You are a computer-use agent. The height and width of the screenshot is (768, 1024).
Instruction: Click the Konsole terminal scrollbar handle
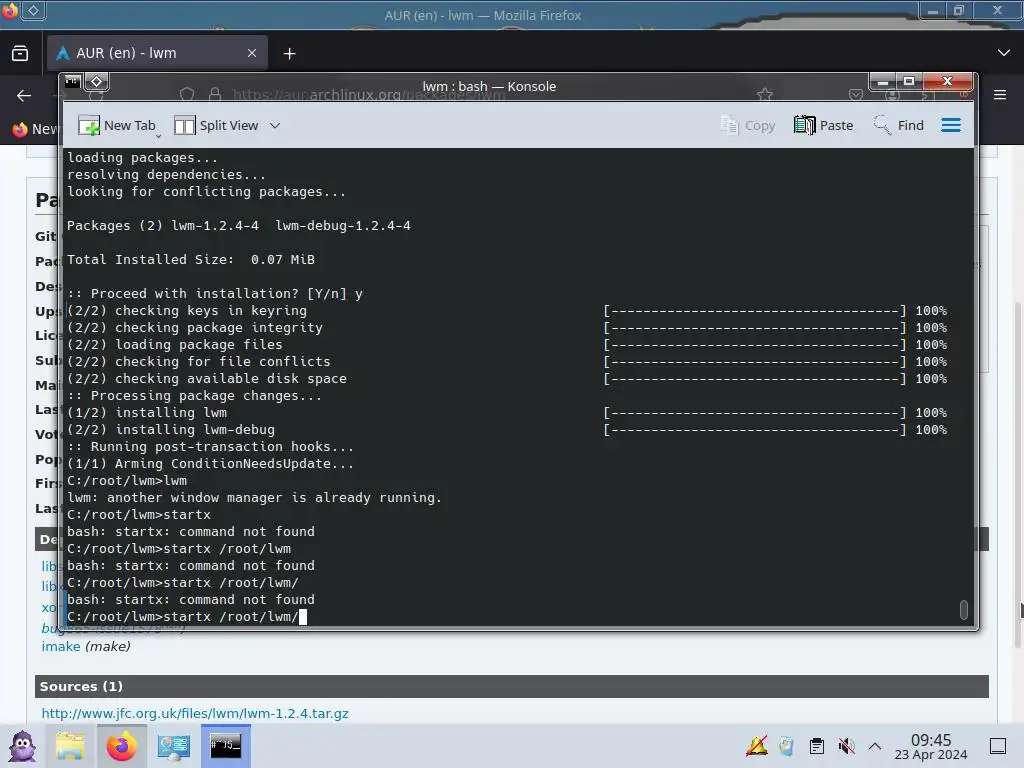click(x=963, y=609)
